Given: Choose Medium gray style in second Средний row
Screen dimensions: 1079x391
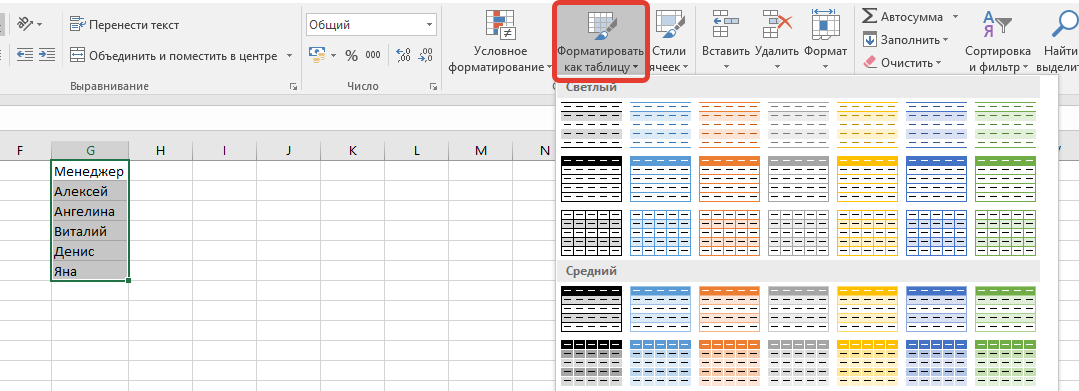Looking at the screenshot, I should tap(798, 363).
